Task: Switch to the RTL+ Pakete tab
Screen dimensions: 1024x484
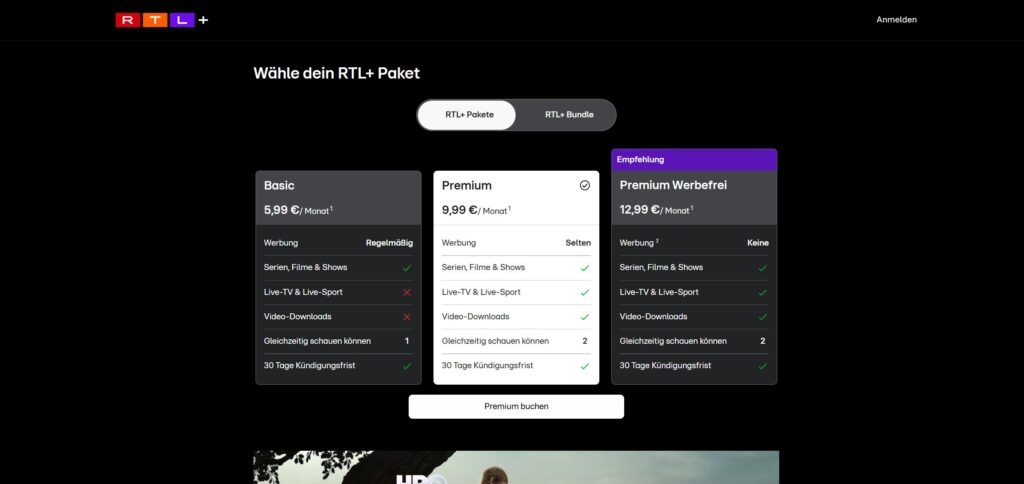Action: coord(469,115)
